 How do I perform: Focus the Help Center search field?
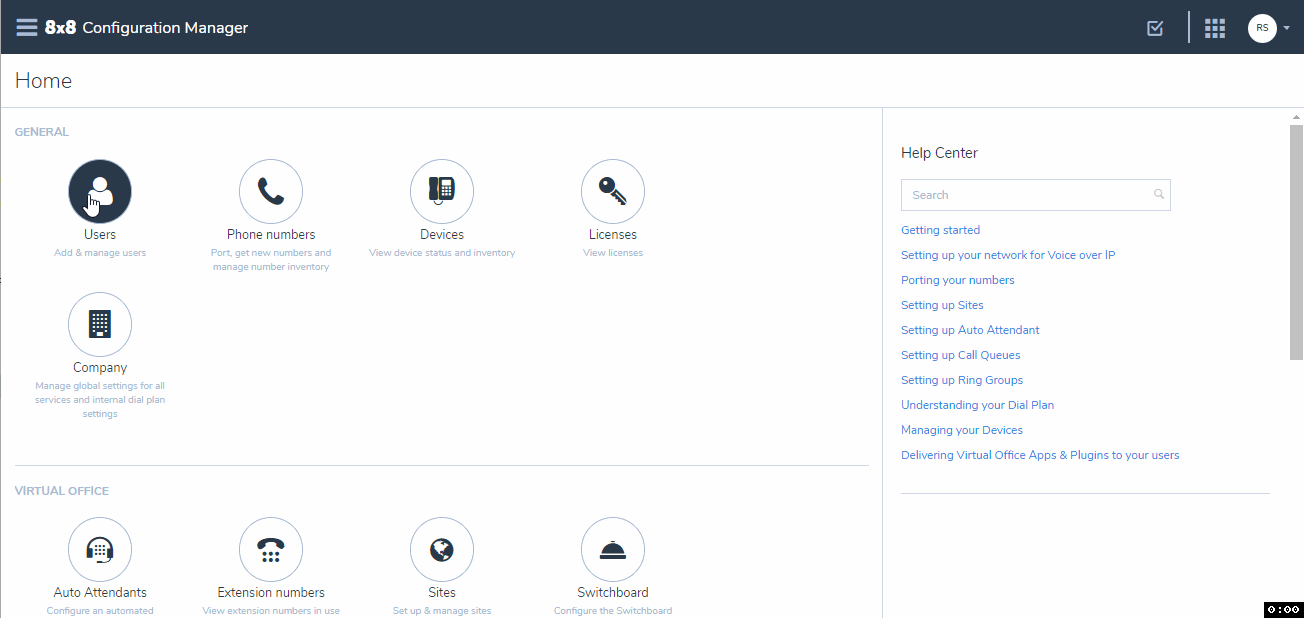tap(1035, 195)
